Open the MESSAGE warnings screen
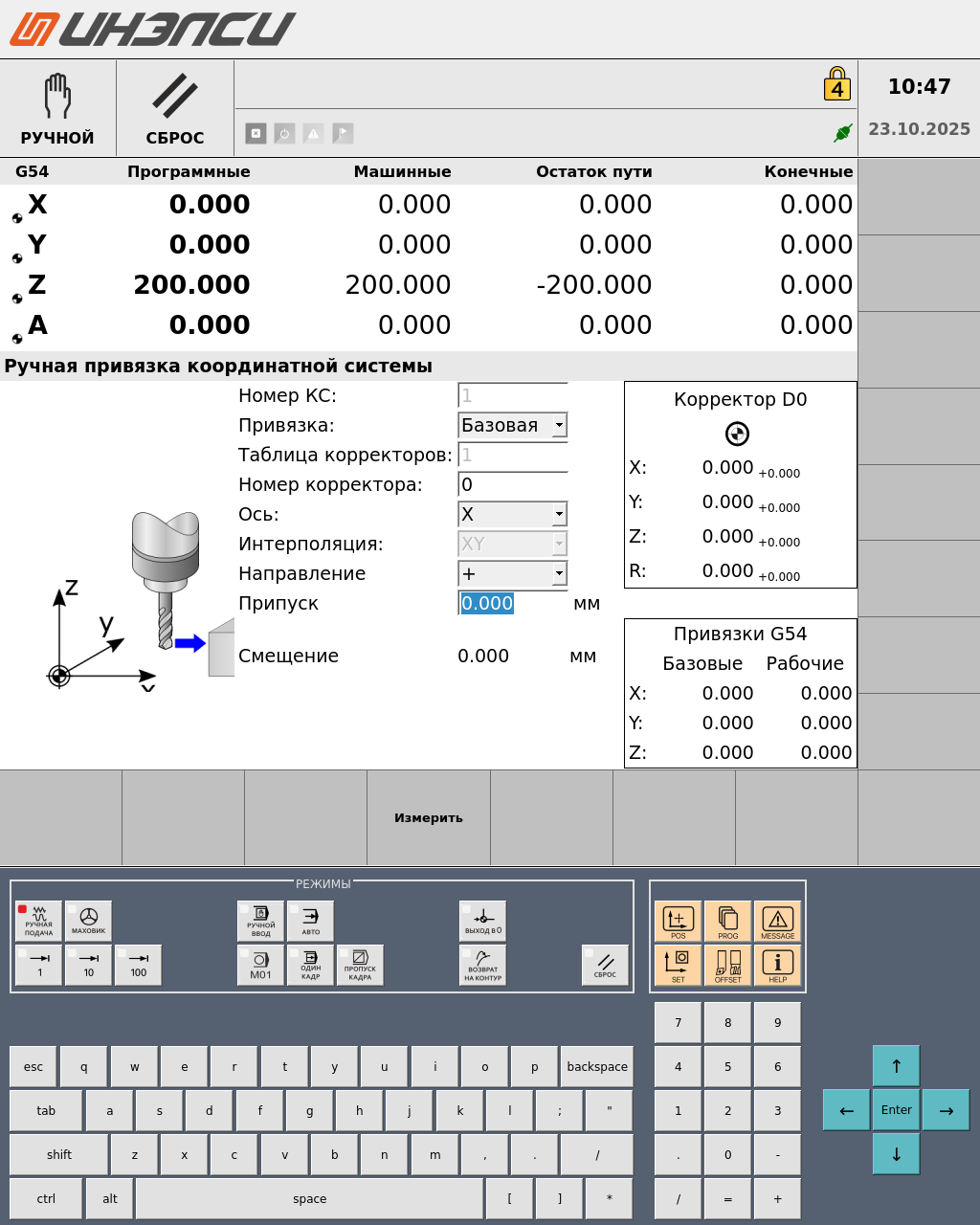Image resolution: width=980 pixels, height=1225 pixels. click(778, 922)
